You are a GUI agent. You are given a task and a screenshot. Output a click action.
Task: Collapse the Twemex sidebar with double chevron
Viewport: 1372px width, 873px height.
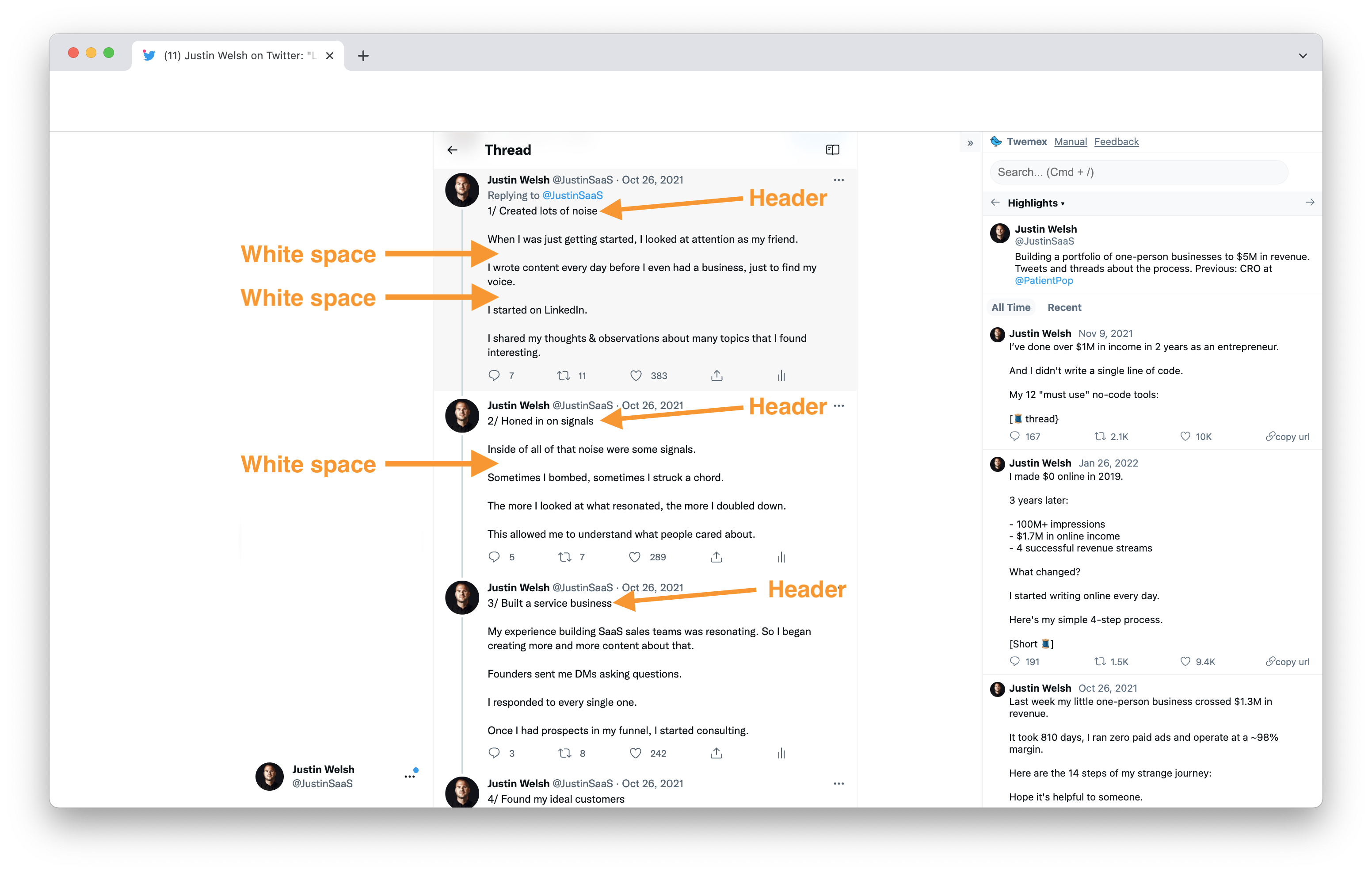point(970,143)
